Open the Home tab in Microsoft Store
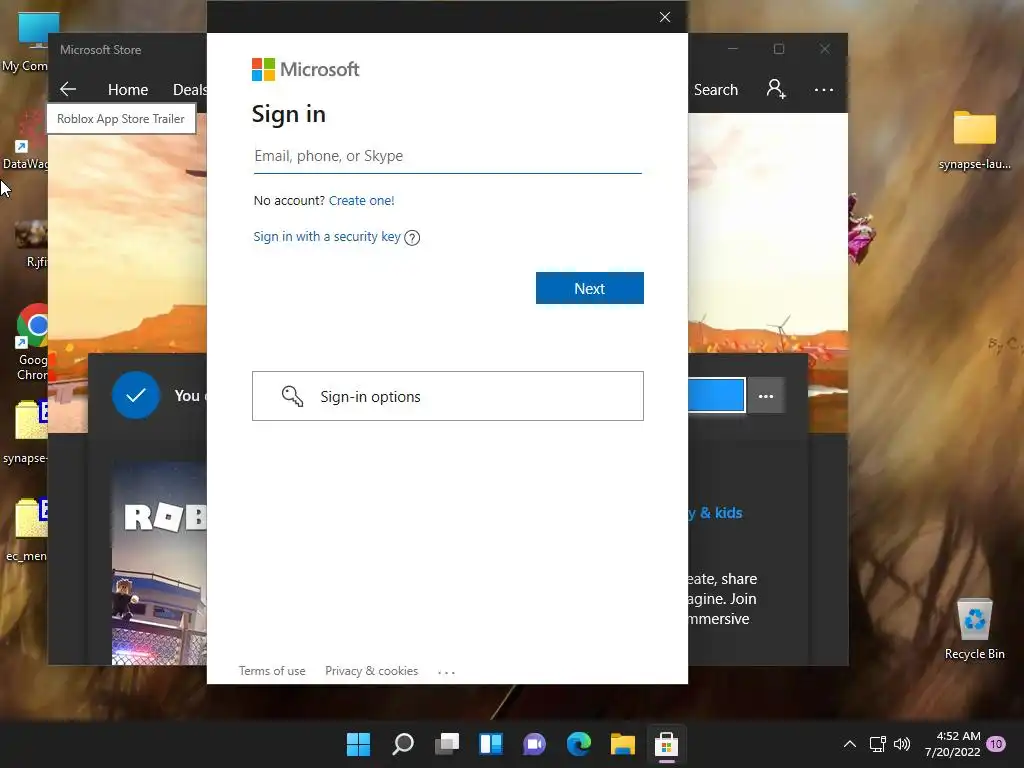The image size is (1024, 768). point(128,89)
